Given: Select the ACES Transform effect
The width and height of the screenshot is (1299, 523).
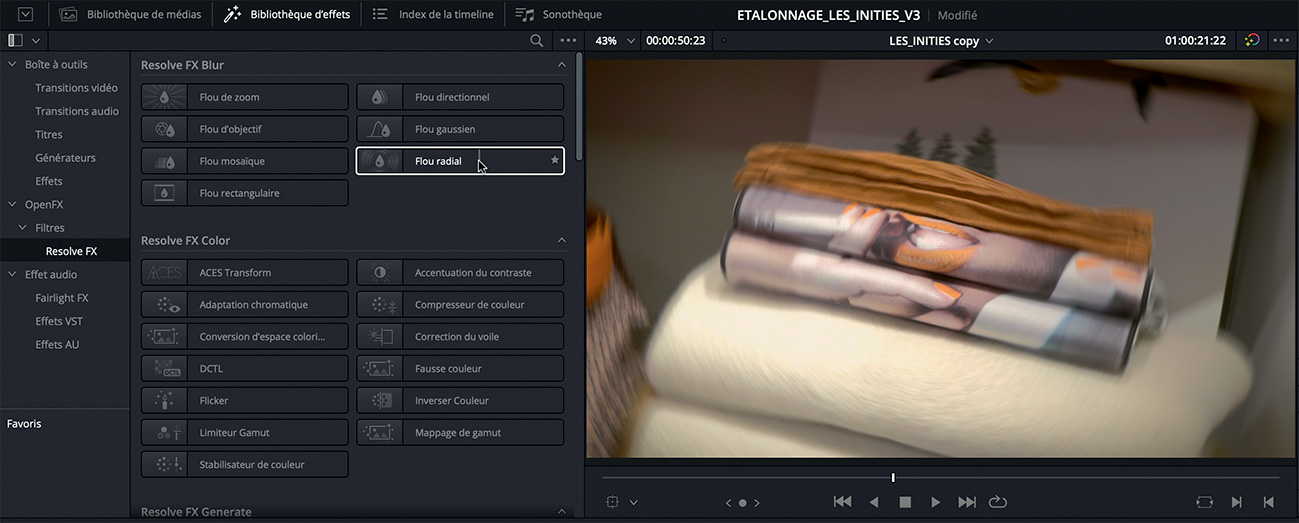Looking at the screenshot, I should 245,273.
